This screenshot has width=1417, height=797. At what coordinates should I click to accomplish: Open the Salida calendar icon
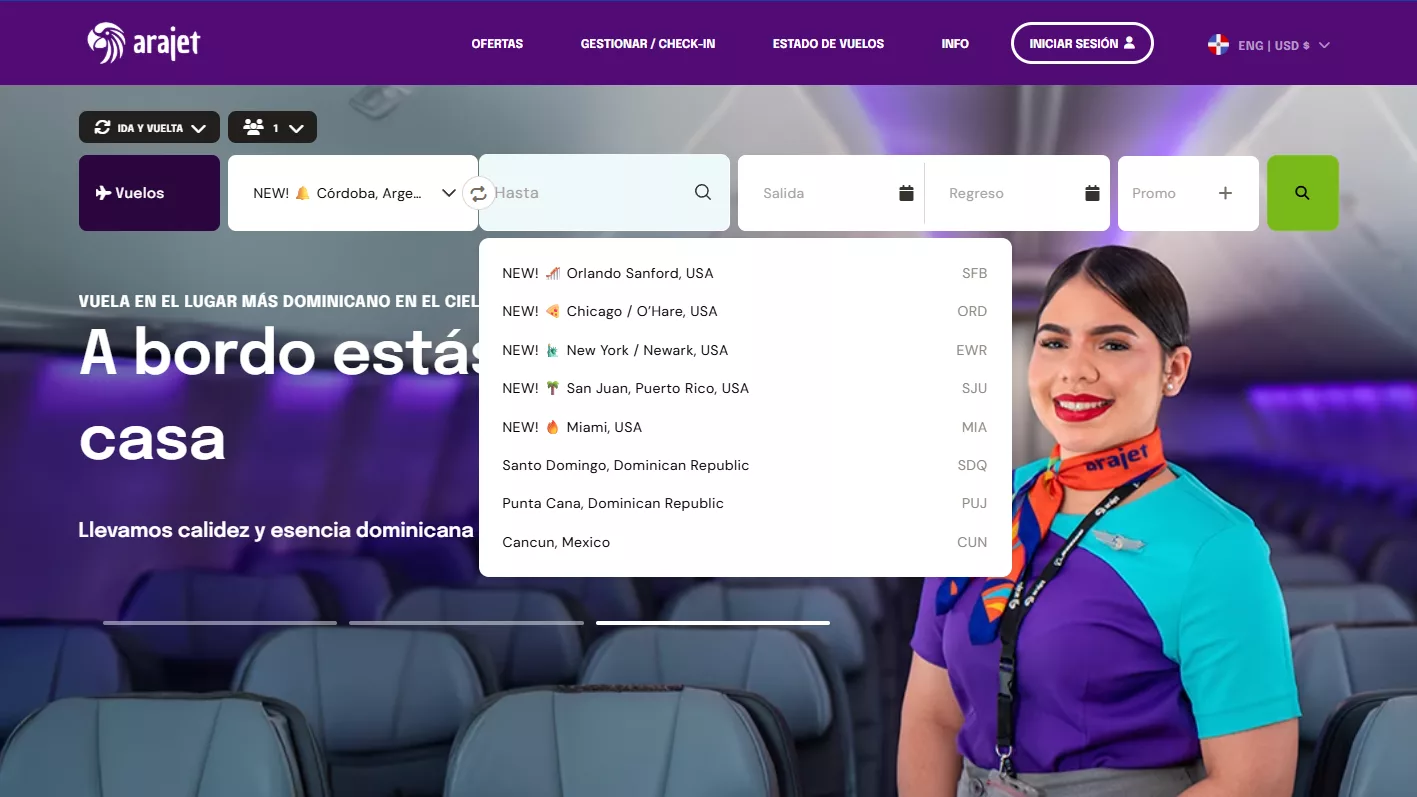906,193
